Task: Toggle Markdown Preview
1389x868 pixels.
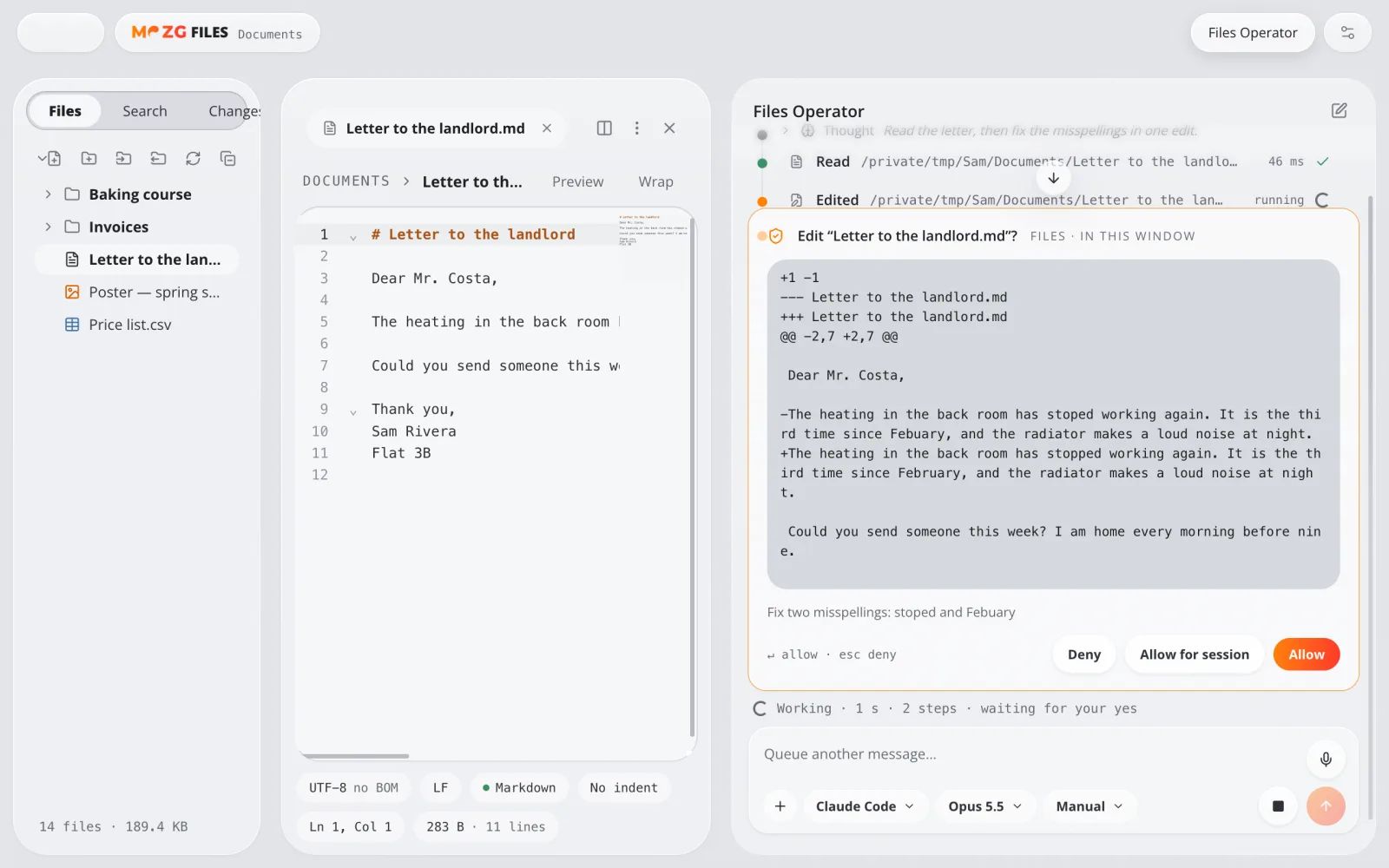Action: click(577, 181)
